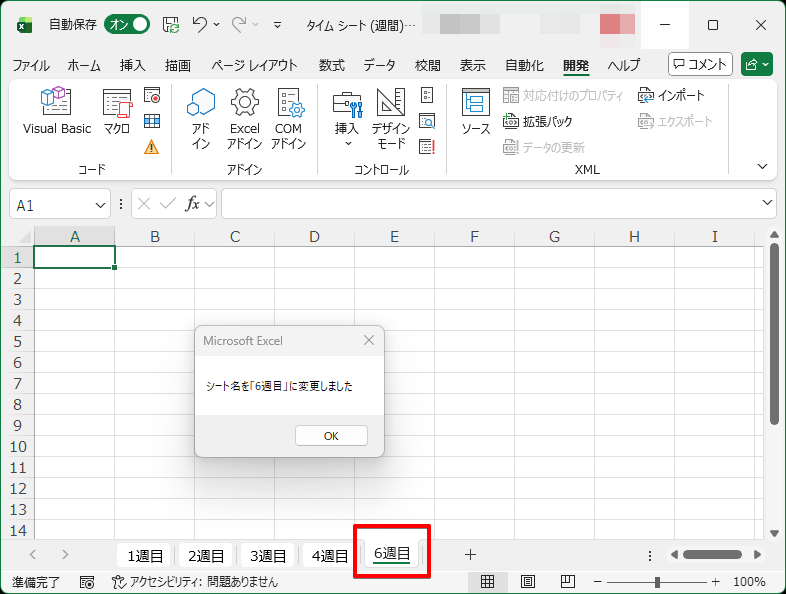786x594 pixels.
Task: Open the insert function dropdown arrow
Action: [x=210, y=204]
